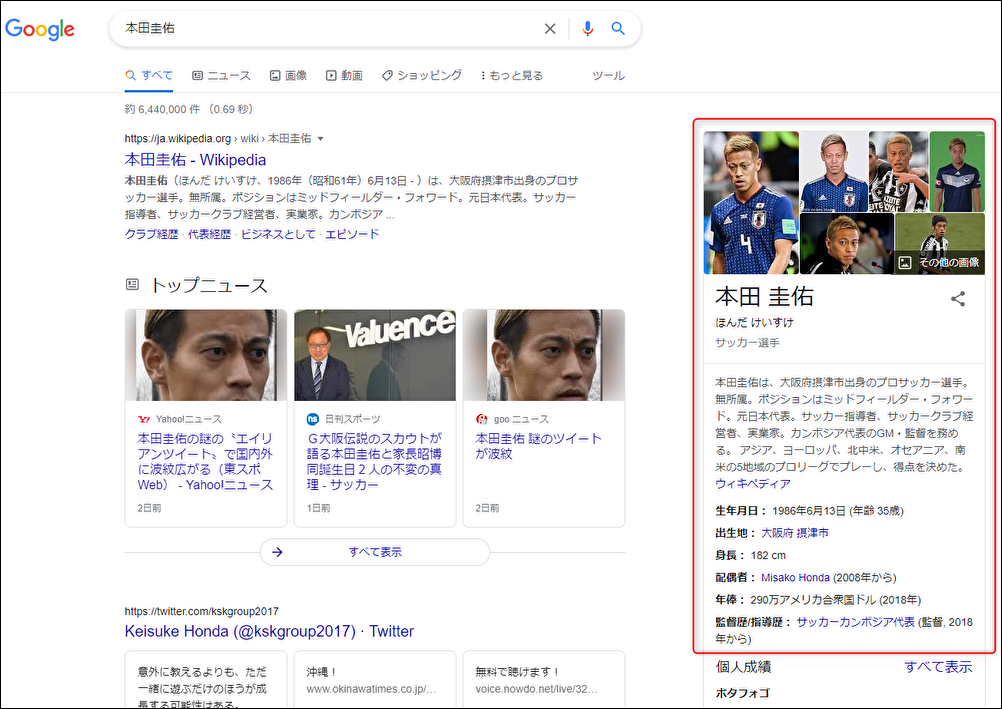
Task: Open the ビジネスとして sitelink
Action: point(278,234)
